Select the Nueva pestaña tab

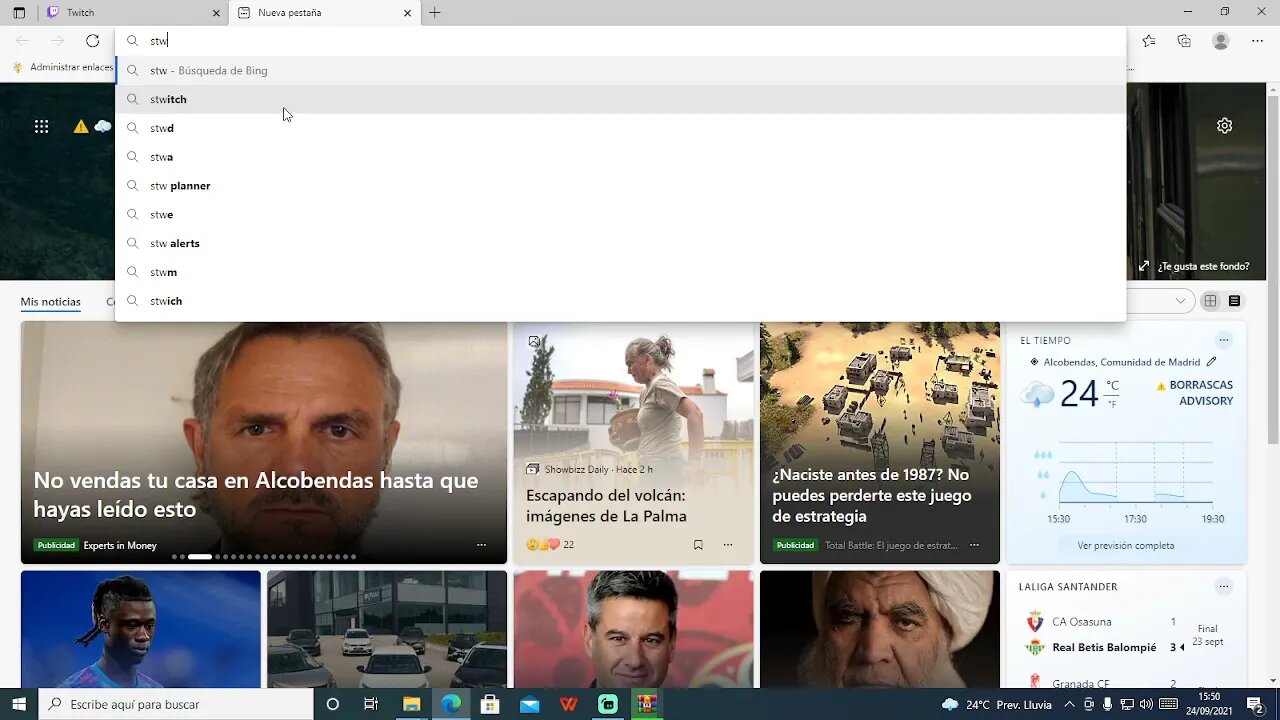(325, 13)
